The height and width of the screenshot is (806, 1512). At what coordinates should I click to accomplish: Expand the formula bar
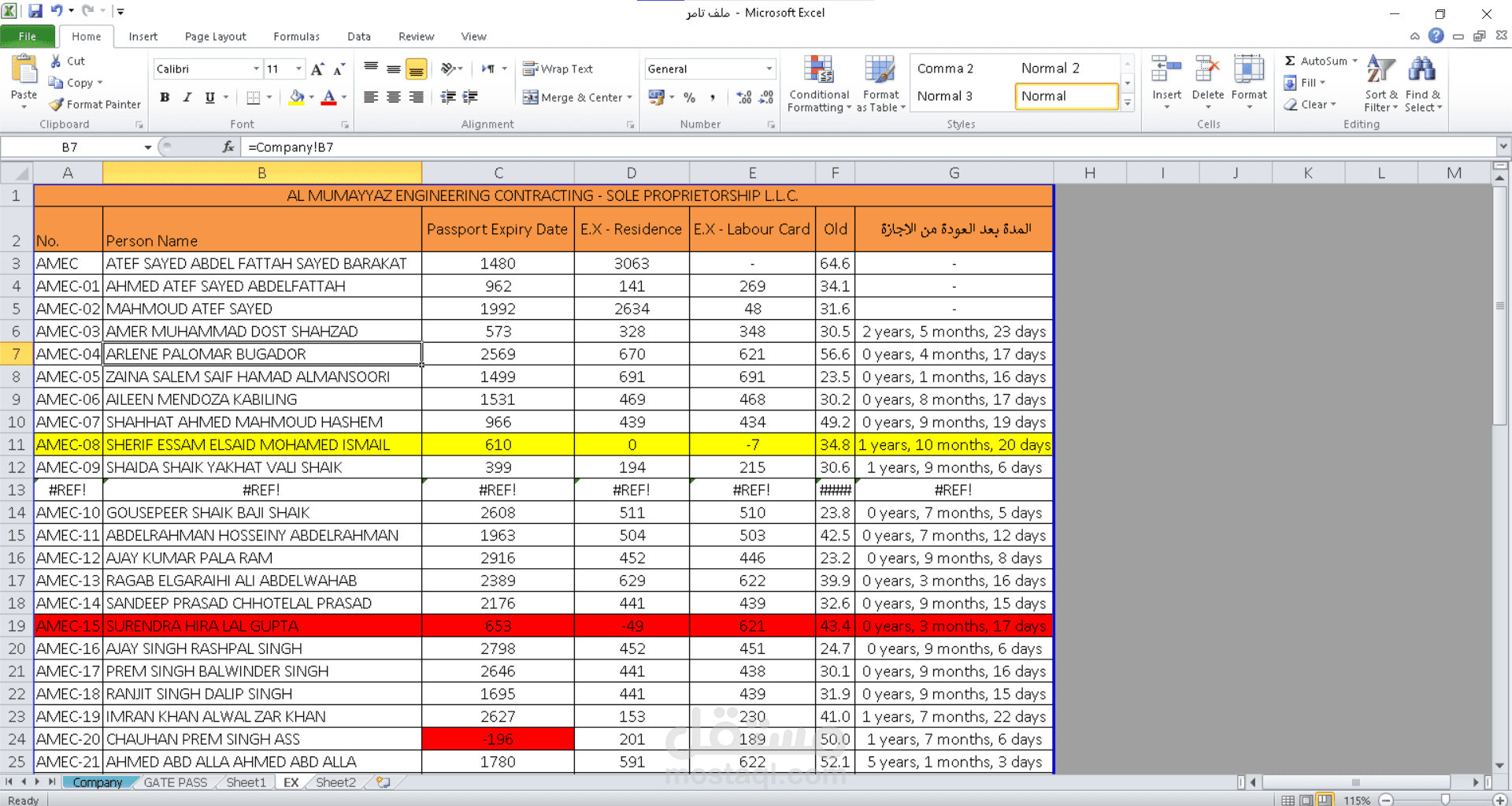point(1503,147)
